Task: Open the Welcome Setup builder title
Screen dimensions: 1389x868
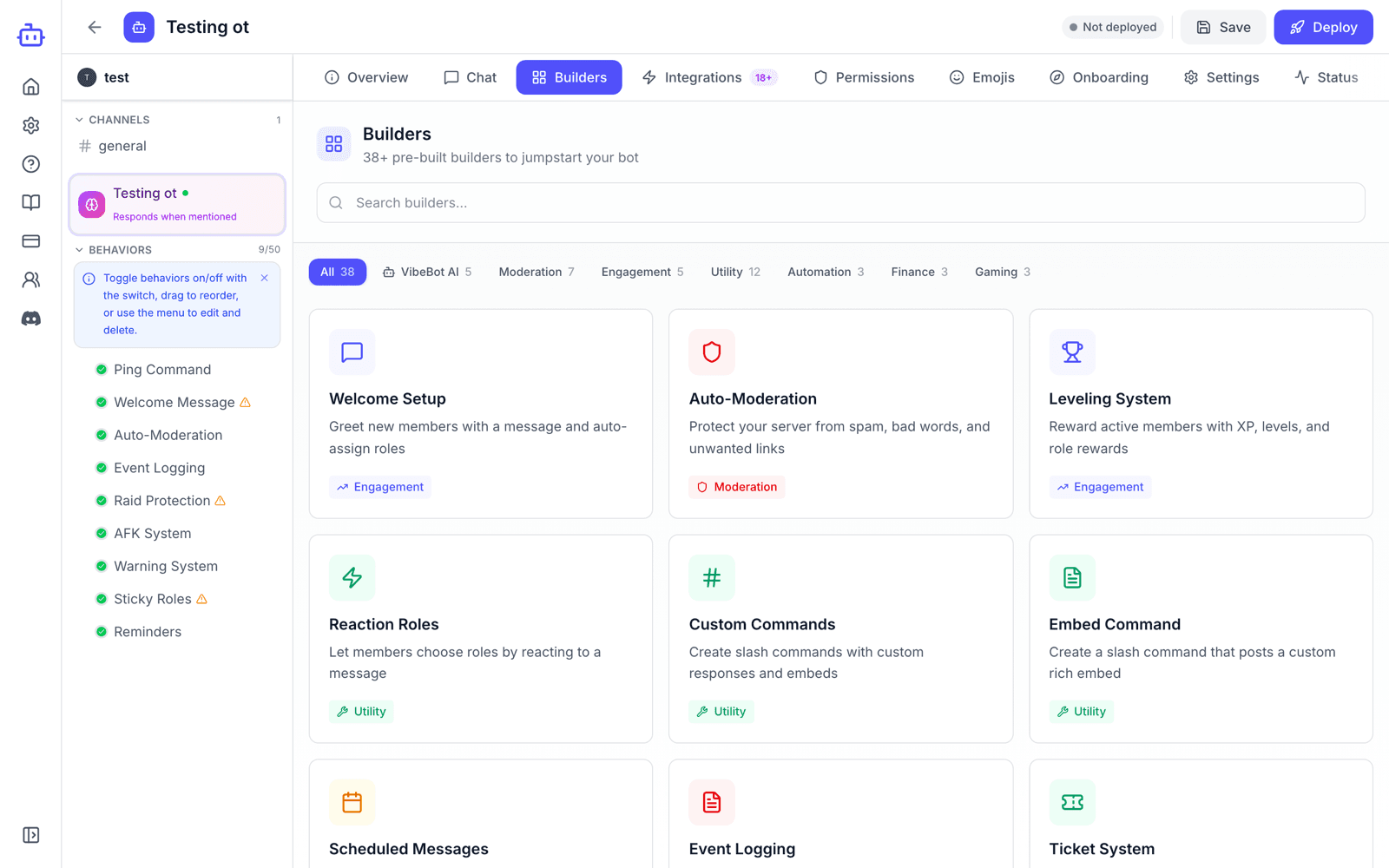Action: [x=387, y=398]
